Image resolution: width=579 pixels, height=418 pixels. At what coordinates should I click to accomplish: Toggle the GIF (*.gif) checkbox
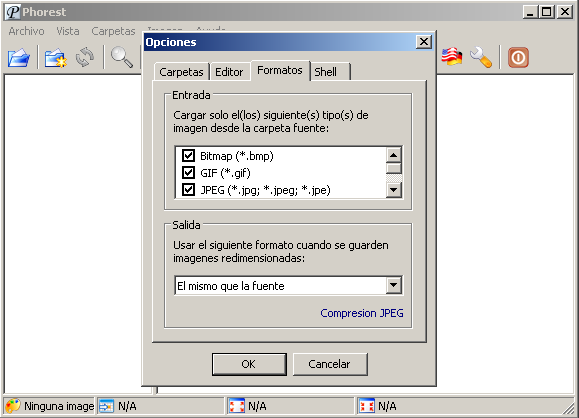(188, 172)
